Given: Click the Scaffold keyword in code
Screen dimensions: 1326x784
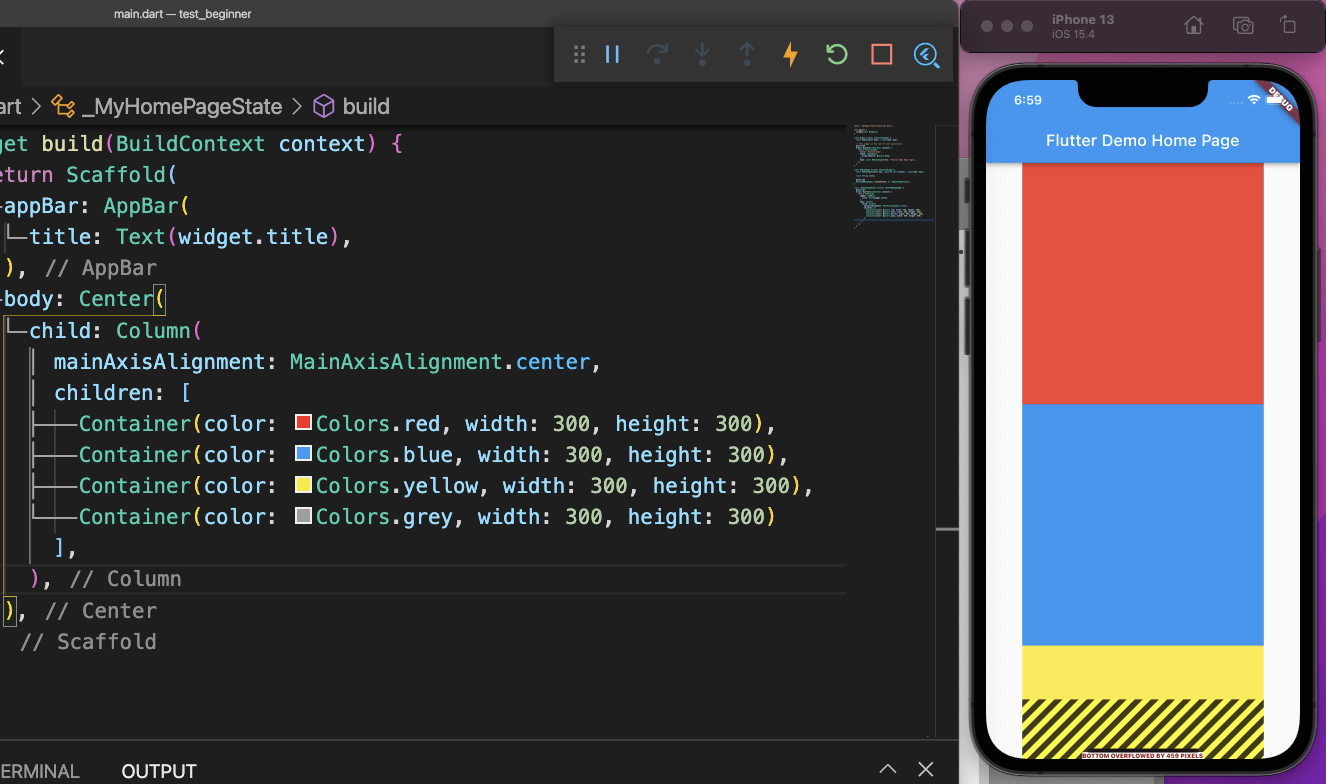Looking at the screenshot, I should (x=115, y=175).
